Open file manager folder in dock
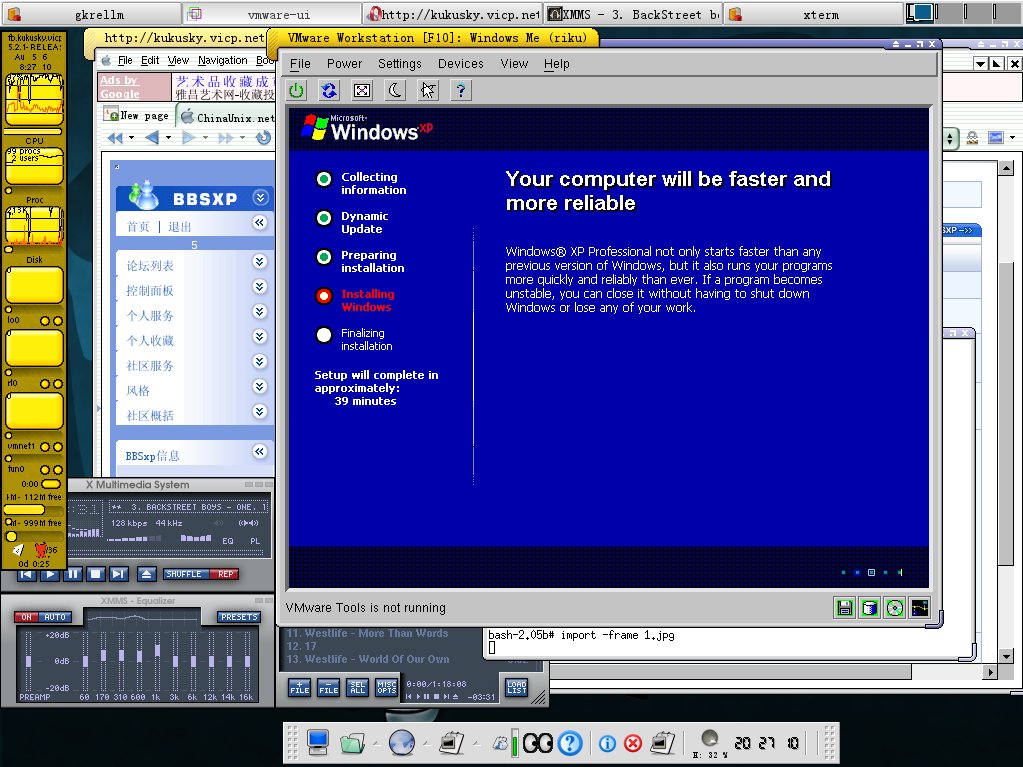 [x=352, y=743]
